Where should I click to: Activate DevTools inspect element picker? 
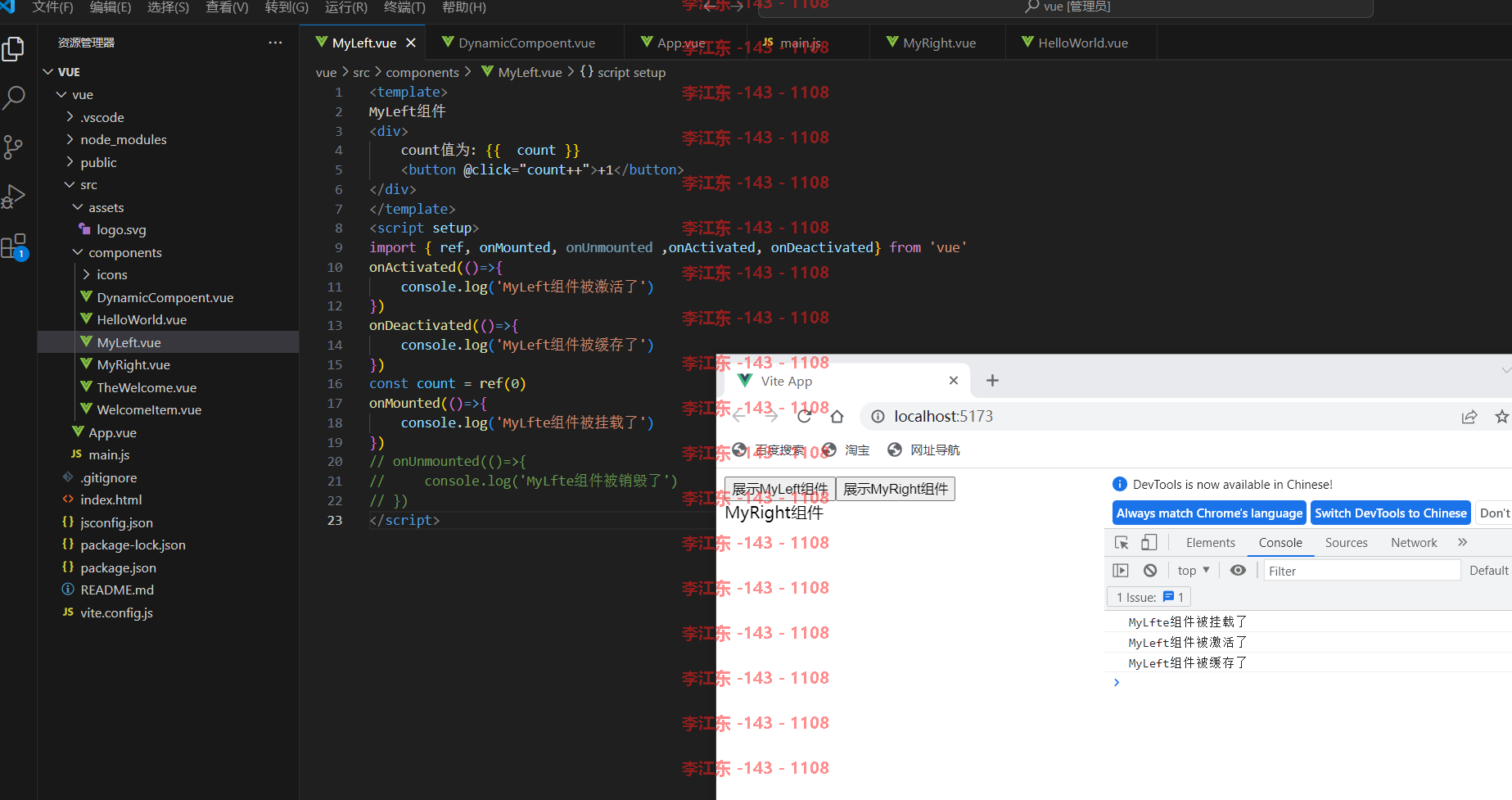[x=1122, y=543]
